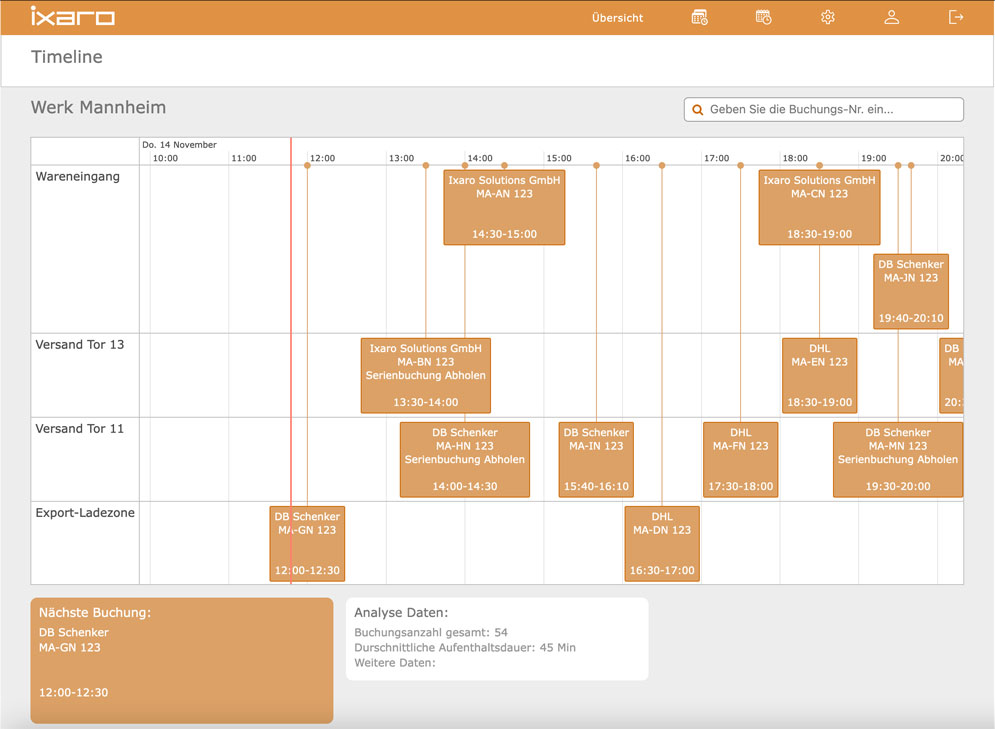Open the calendar with clock icon
The height and width of the screenshot is (729, 995).
click(x=763, y=17)
